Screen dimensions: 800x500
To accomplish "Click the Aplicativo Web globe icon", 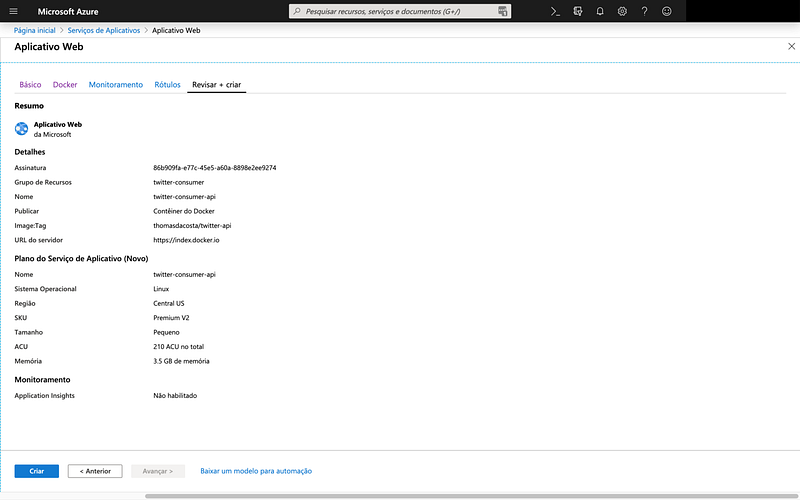I will [21, 129].
